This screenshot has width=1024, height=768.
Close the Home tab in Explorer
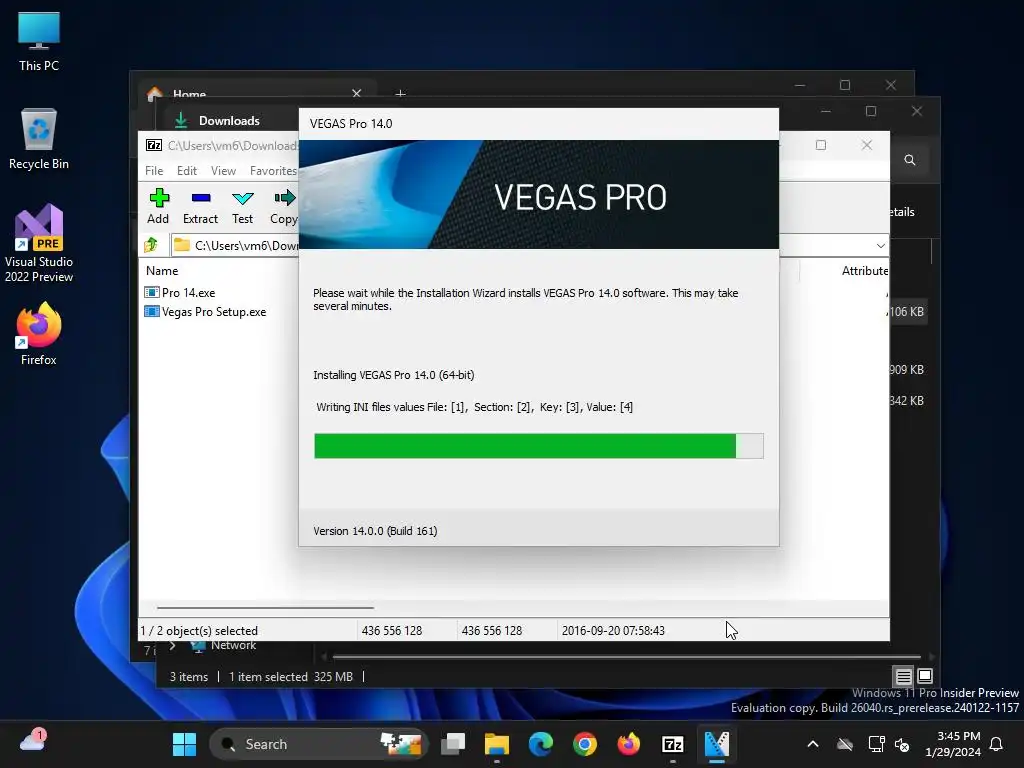(x=357, y=93)
